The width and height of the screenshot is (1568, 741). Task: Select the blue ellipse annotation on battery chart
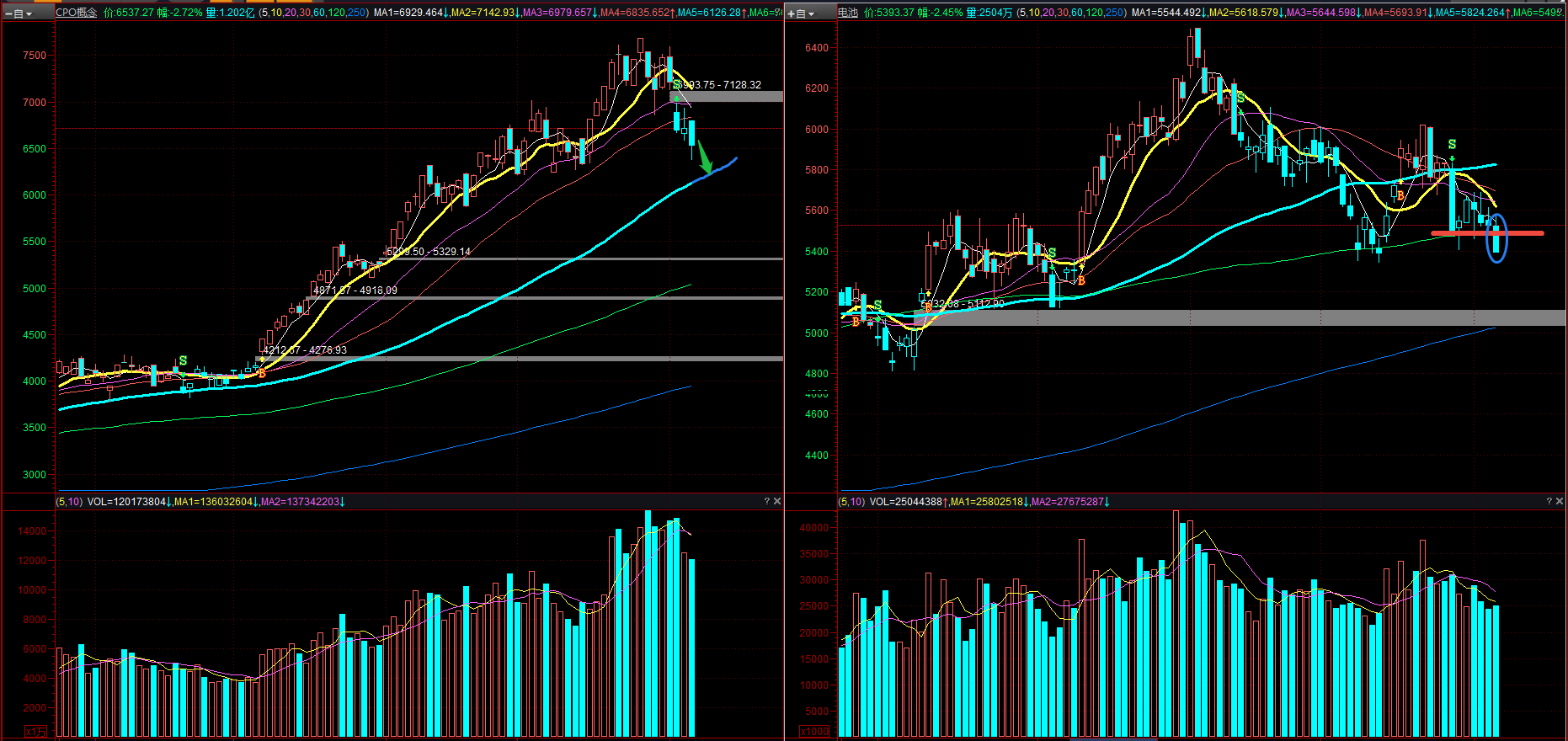coord(1496,237)
